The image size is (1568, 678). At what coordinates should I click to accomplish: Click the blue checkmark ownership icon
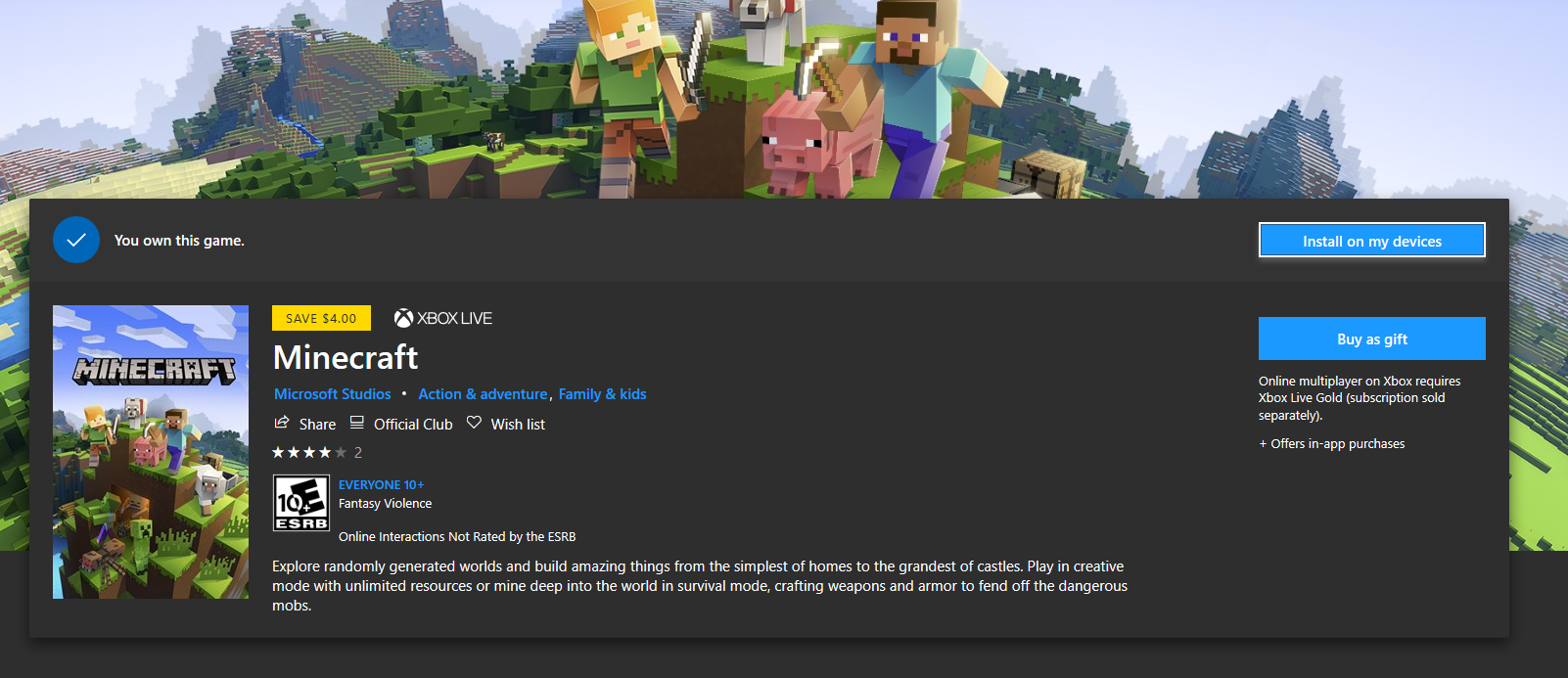tap(76, 240)
